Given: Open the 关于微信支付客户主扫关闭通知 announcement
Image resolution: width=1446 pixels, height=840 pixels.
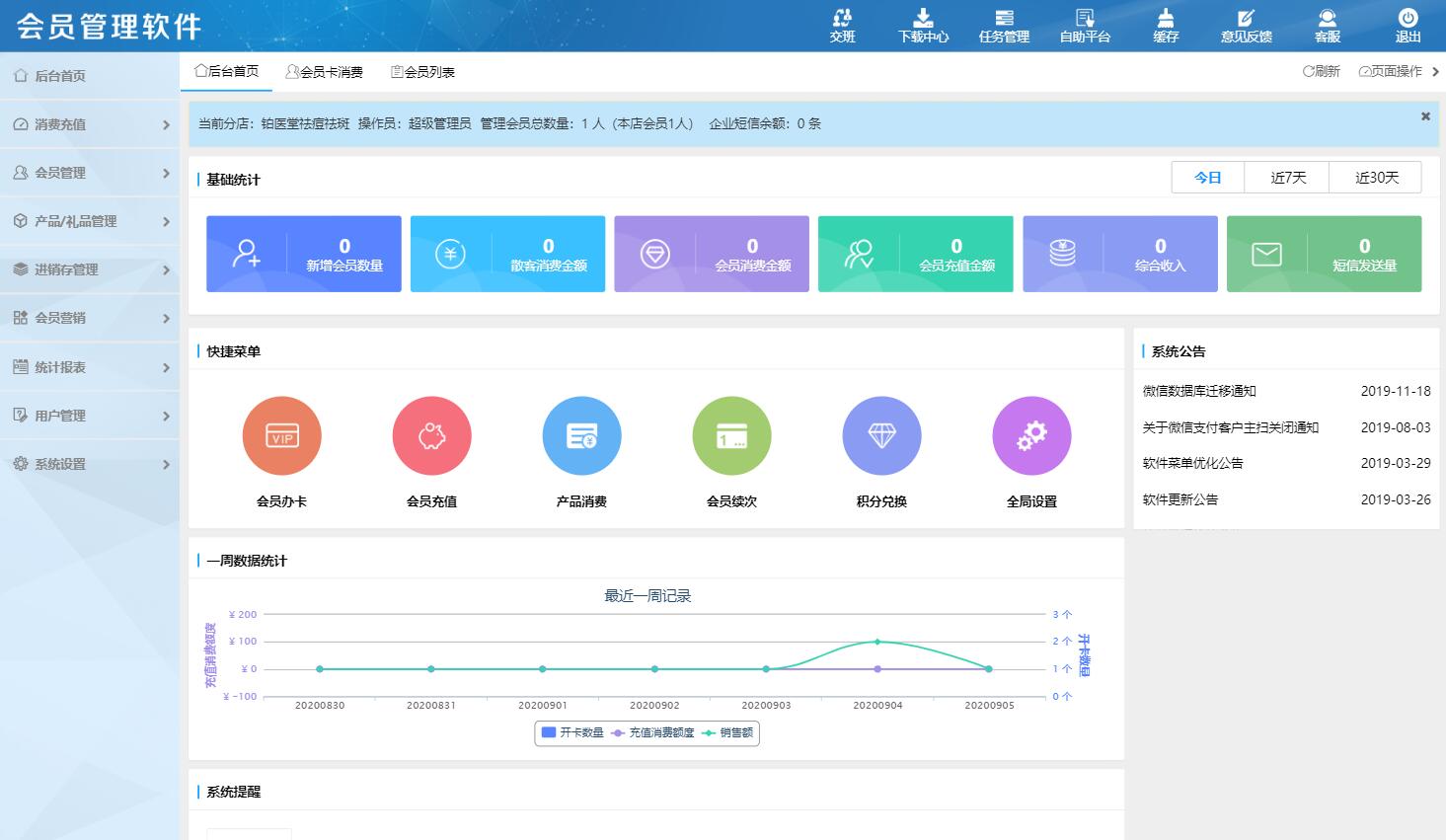Looking at the screenshot, I should pyautogui.click(x=1231, y=427).
